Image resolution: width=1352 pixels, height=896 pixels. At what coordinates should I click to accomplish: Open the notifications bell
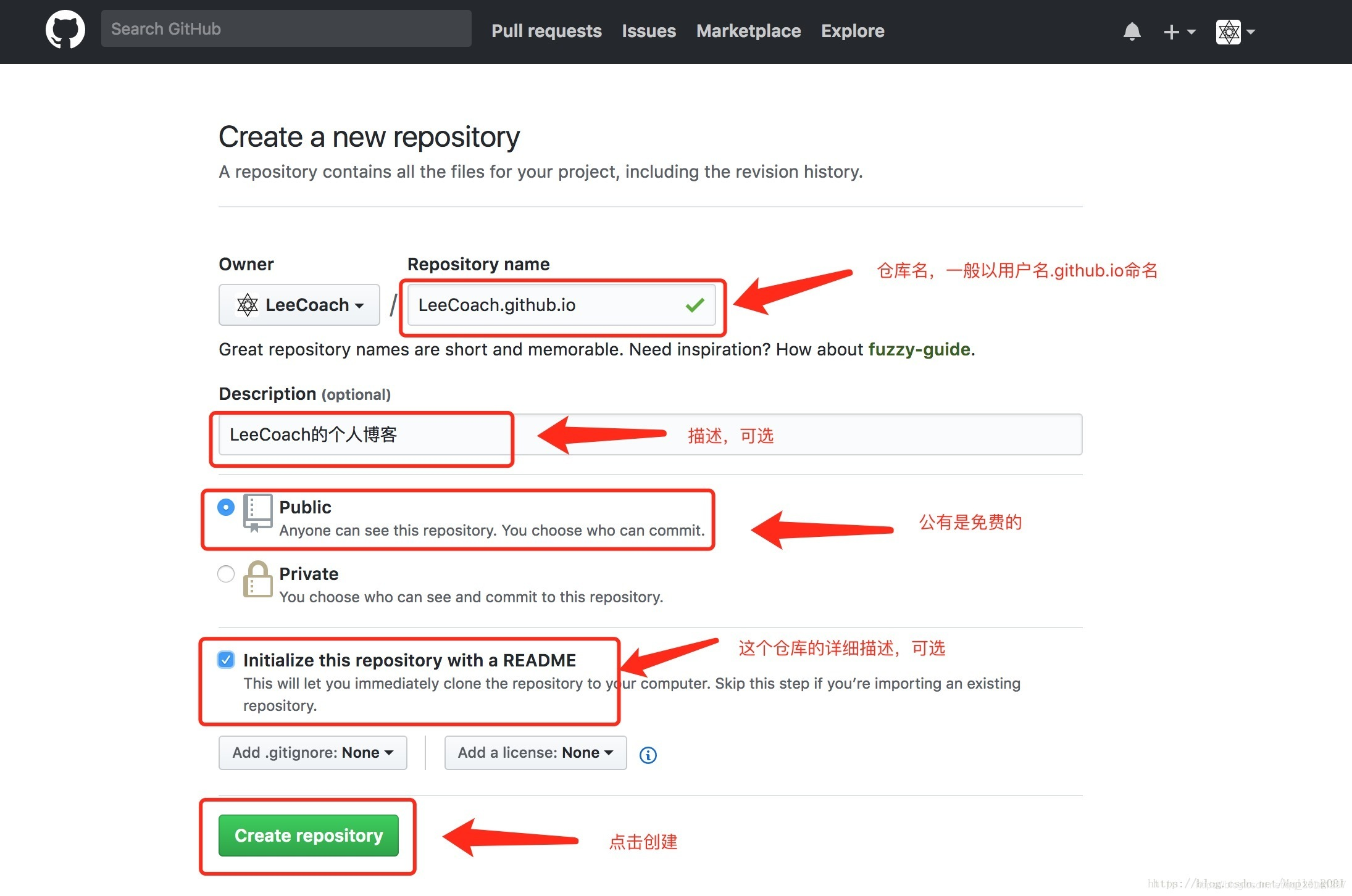click(1132, 31)
